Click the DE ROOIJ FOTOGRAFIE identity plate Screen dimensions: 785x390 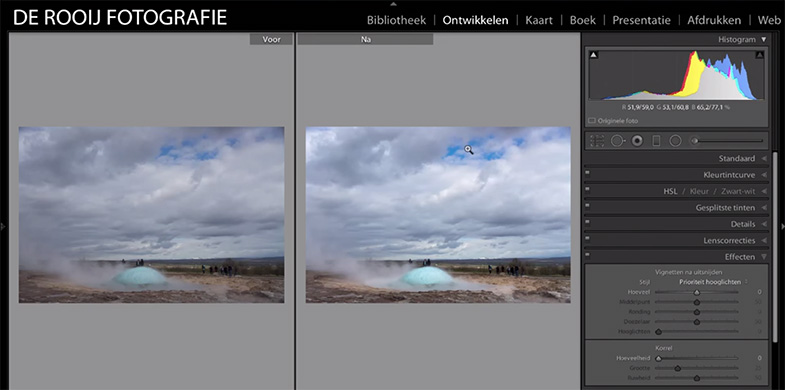(x=120, y=18)
